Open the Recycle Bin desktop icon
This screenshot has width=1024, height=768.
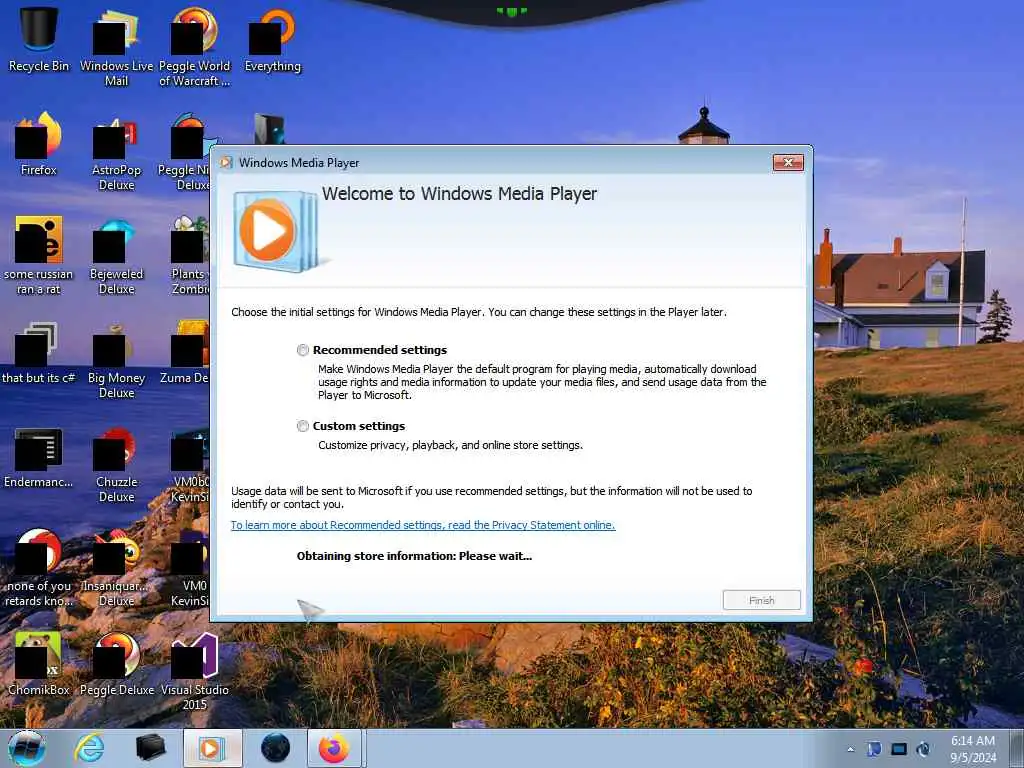[39, 39]
